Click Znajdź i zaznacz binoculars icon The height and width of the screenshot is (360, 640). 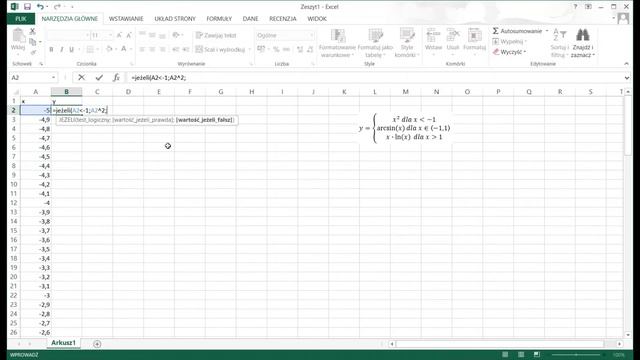point(582,35)
